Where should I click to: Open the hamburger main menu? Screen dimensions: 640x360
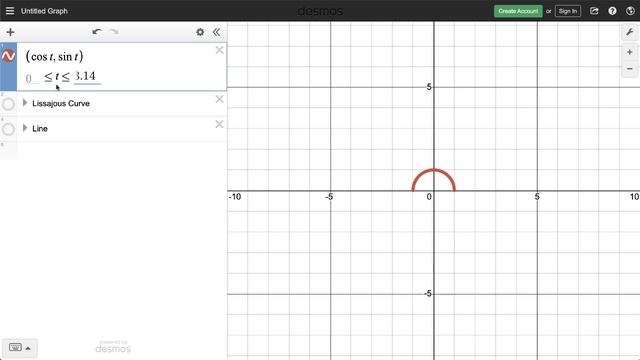click(10, 11)
